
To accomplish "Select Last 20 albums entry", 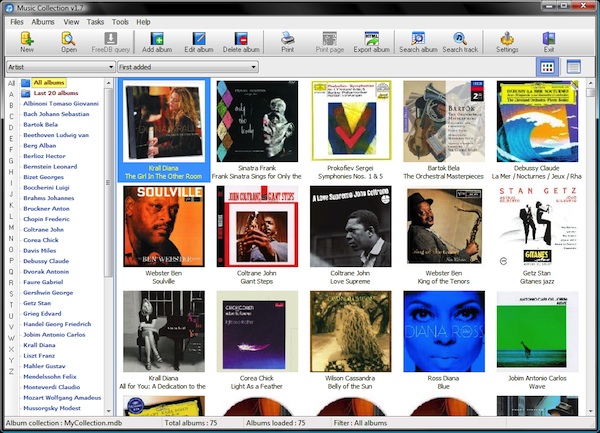I will tap(56, 93).
